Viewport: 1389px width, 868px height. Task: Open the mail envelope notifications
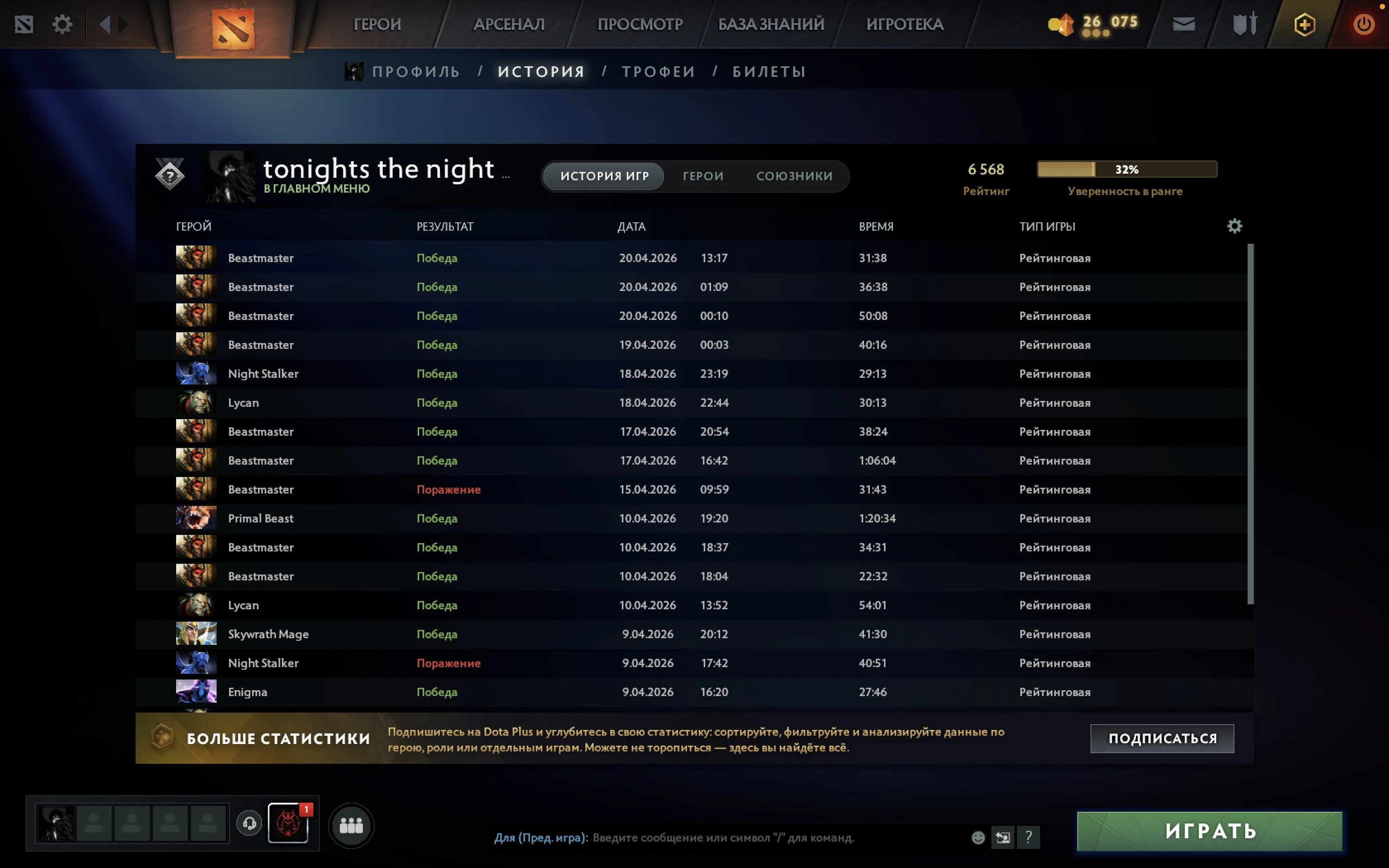[1183, 24]
